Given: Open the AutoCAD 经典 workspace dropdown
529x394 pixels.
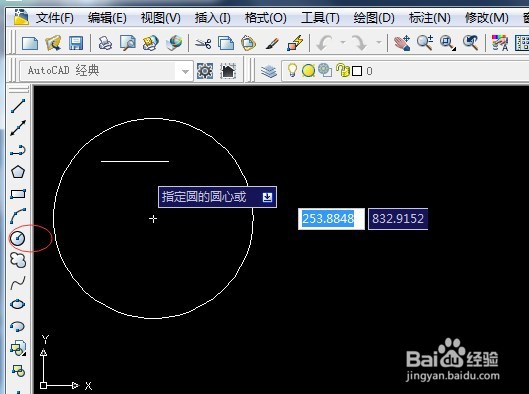Looking at the screenshot, I should tap(106, 71).
